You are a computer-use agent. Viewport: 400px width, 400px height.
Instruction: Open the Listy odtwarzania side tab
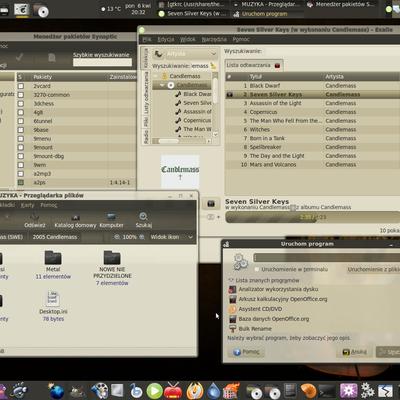click(146, 93)
